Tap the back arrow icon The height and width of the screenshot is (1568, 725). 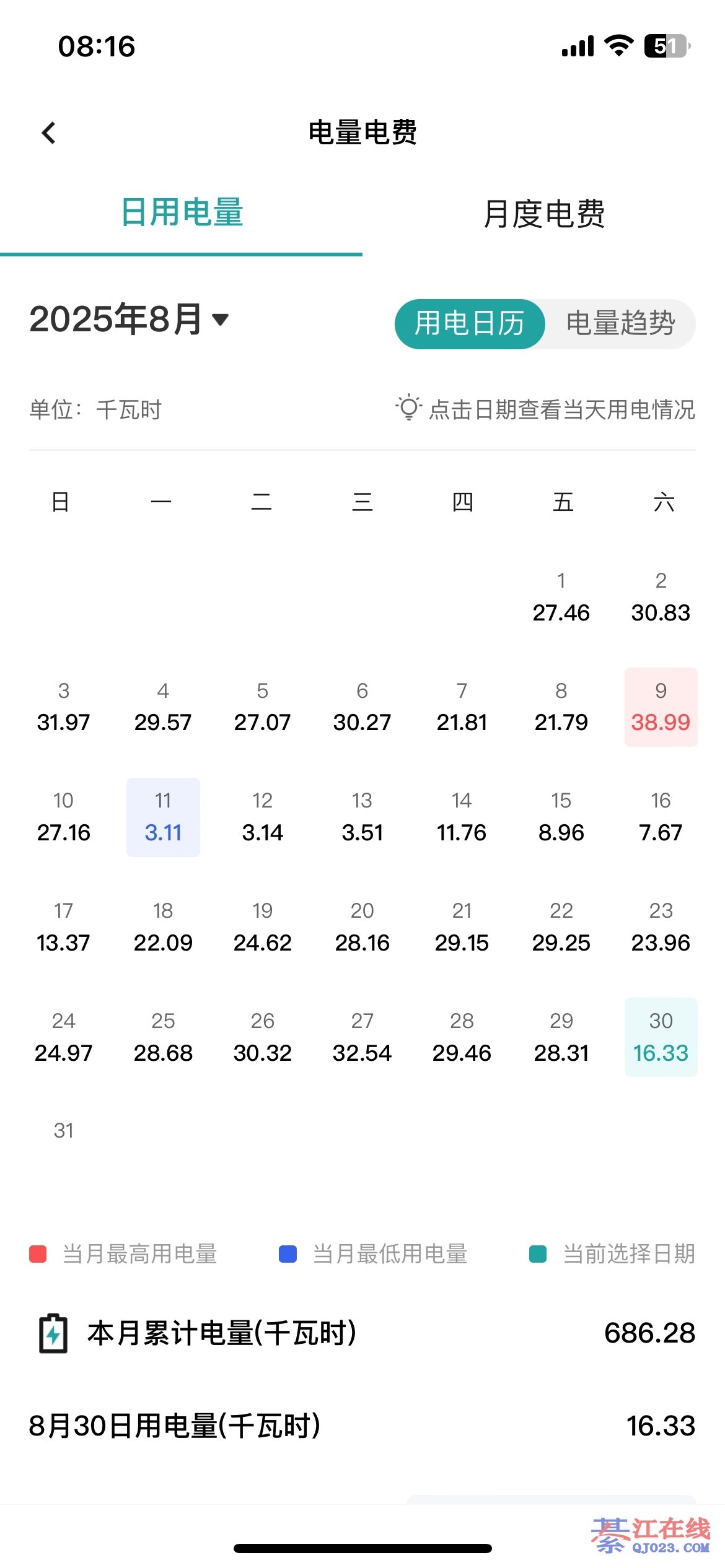(49, 133)
